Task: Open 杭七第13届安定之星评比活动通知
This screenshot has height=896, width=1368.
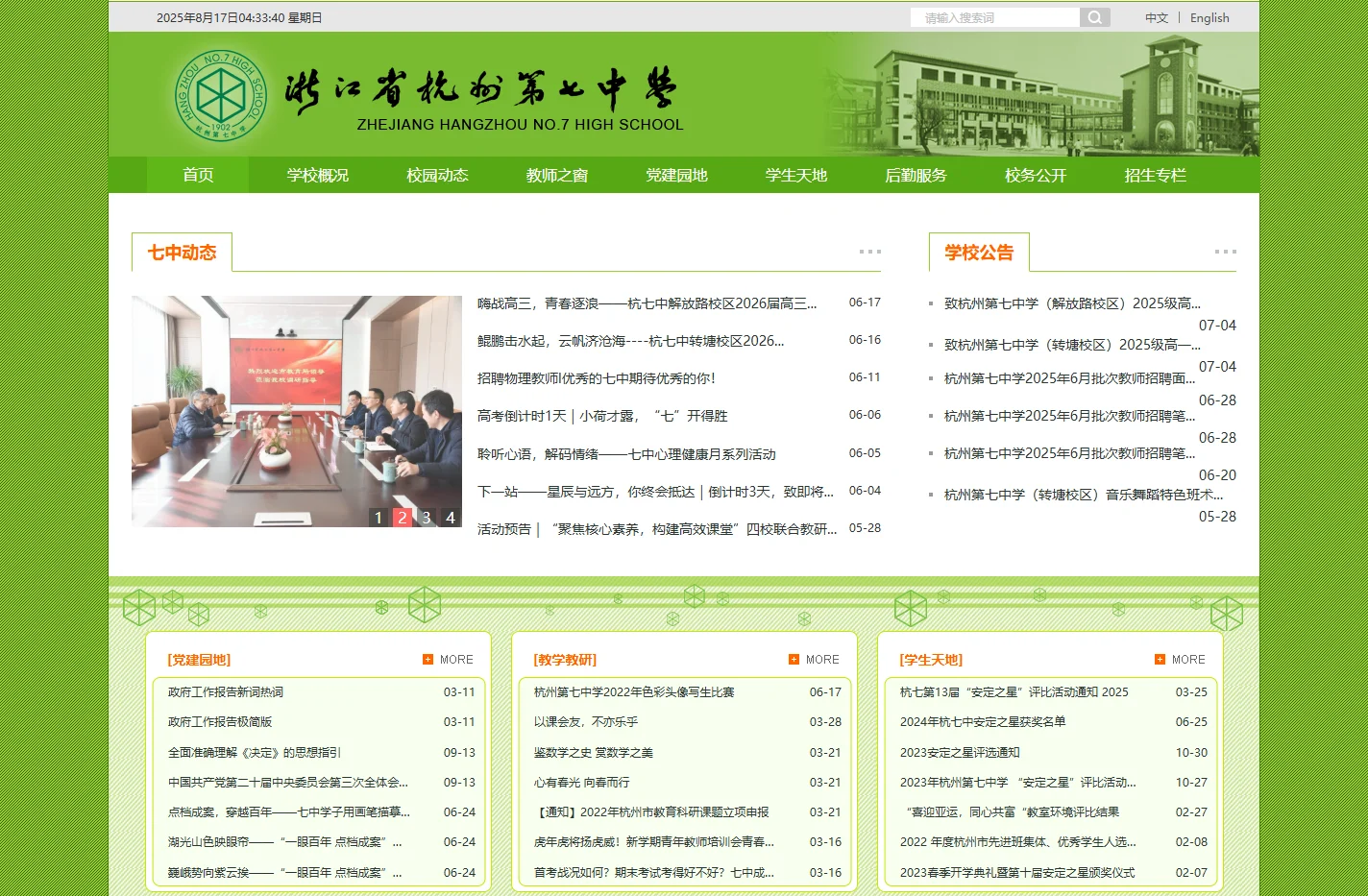Action: (x=1014, y=691)
